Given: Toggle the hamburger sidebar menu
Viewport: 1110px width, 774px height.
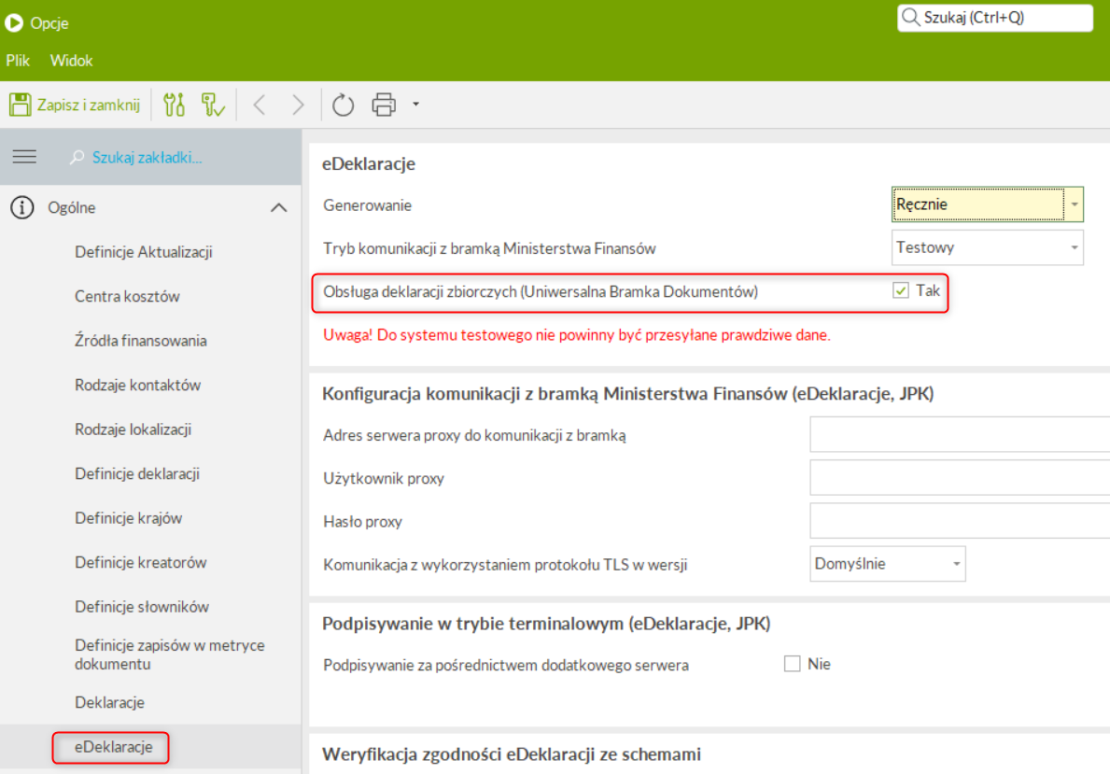Looking at the screenshot, I should 24,157.
